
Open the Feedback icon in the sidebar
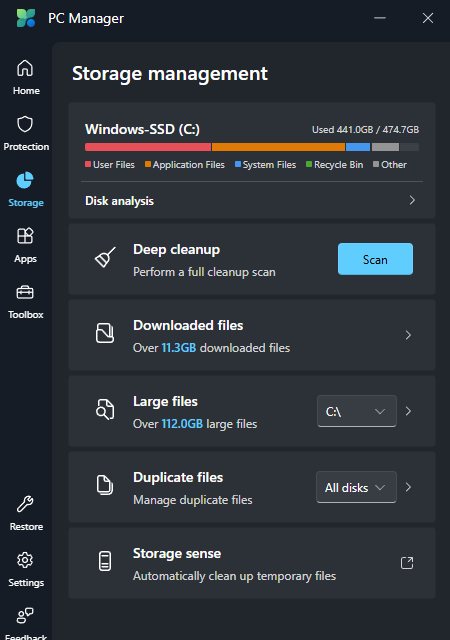click(x=25, y=616)
